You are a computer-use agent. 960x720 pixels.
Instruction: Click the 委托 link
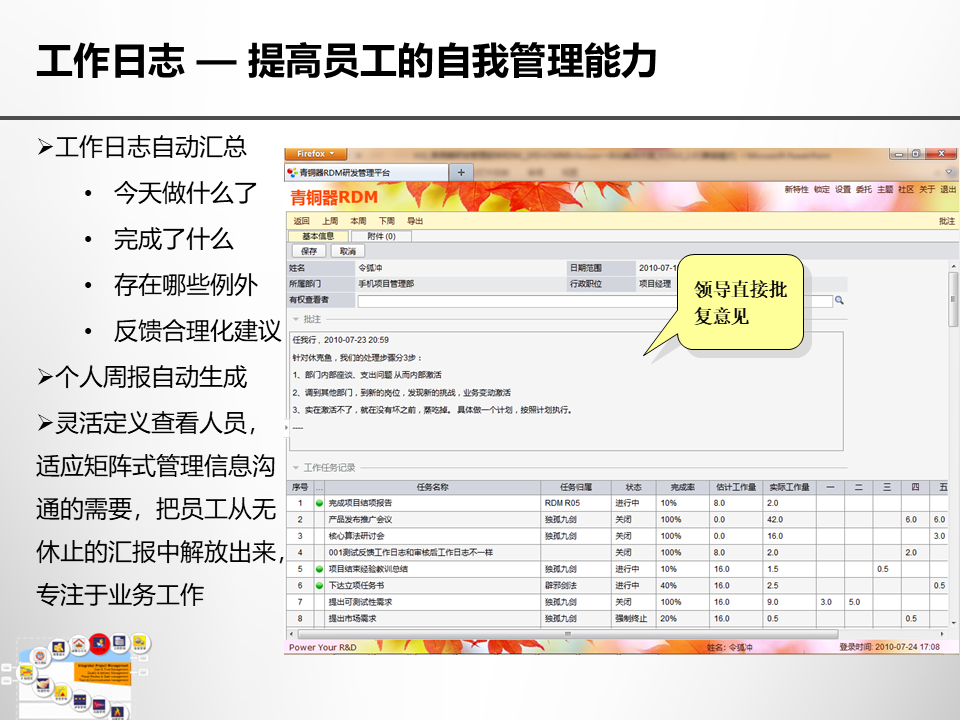[x=864, y=190]
